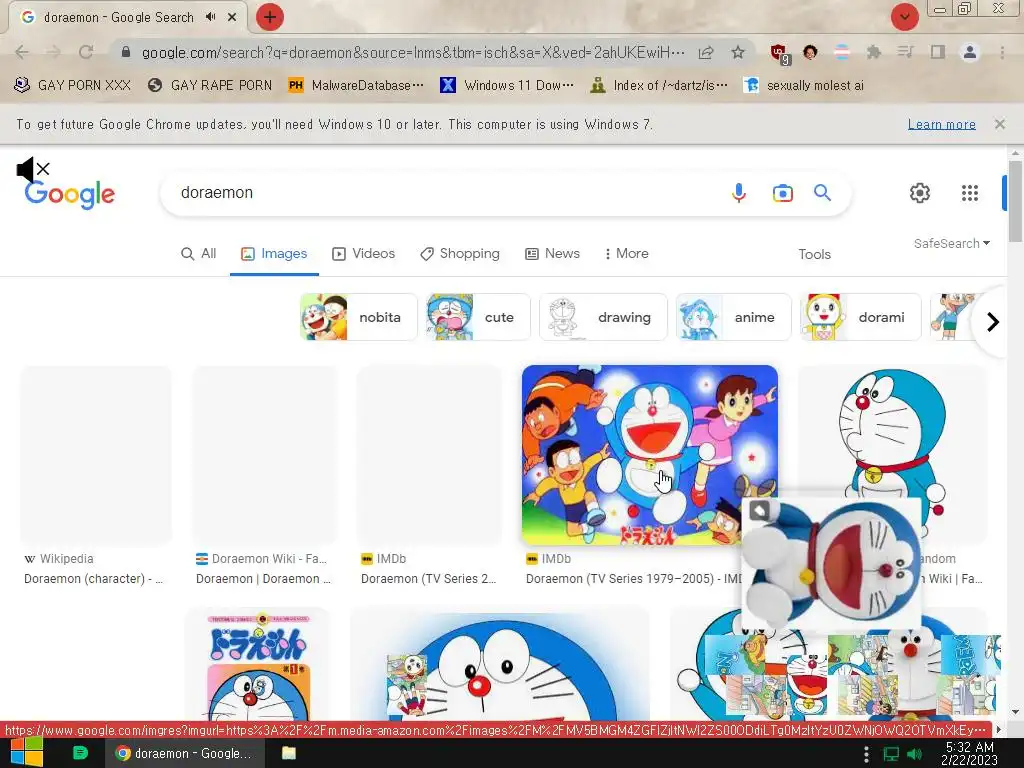Open the Wikipedia Doraemon (character) result
The width and height of the screenshot is (1024, 768).
pos(94,579)
